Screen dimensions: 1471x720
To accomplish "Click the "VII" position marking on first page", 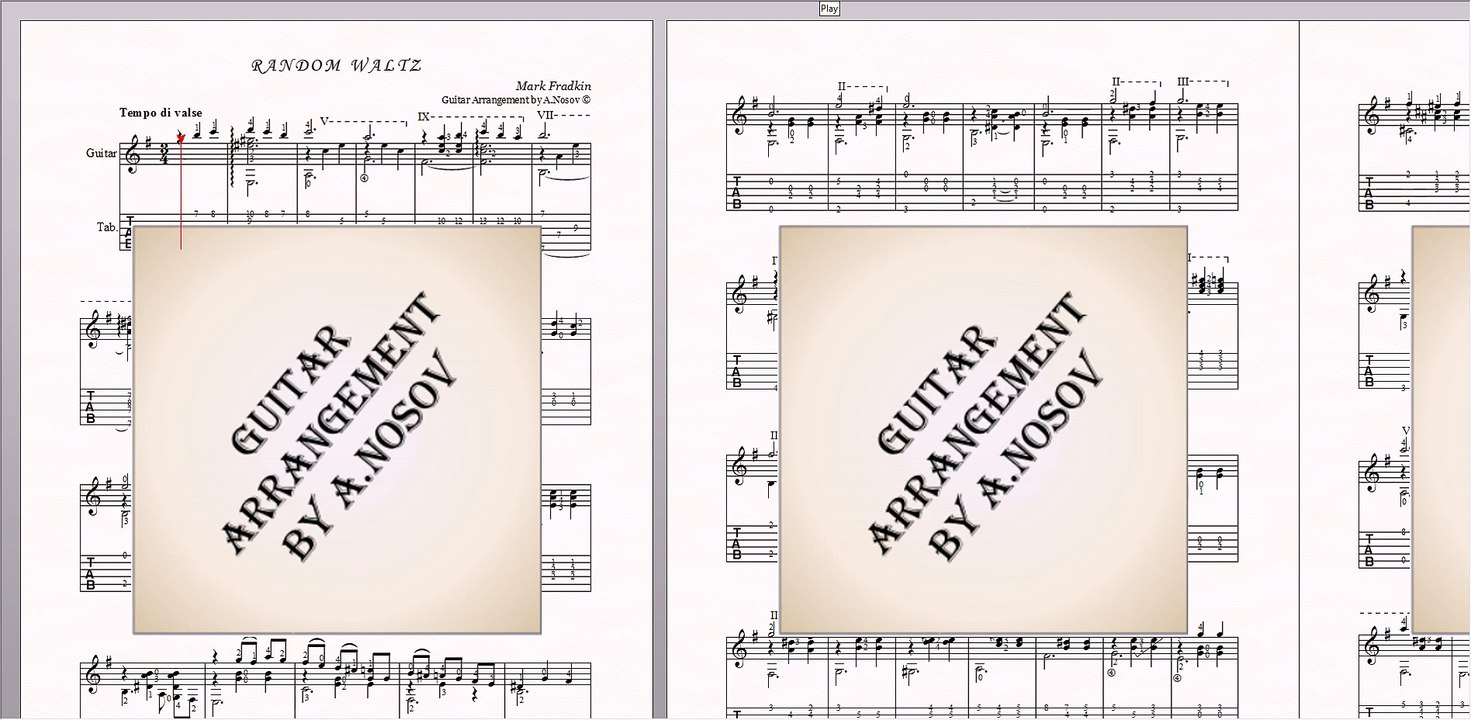I will coord(546,114).
